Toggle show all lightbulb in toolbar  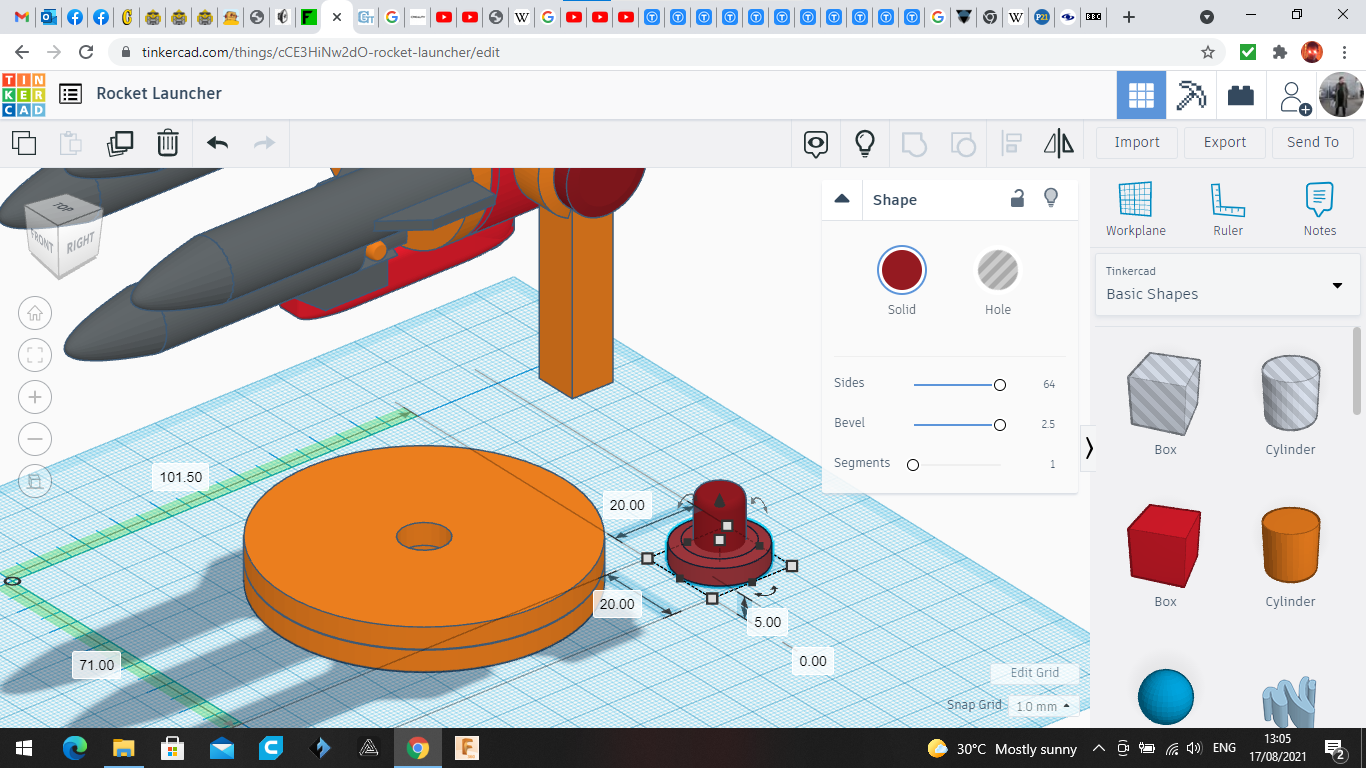[x=865, y=143]
